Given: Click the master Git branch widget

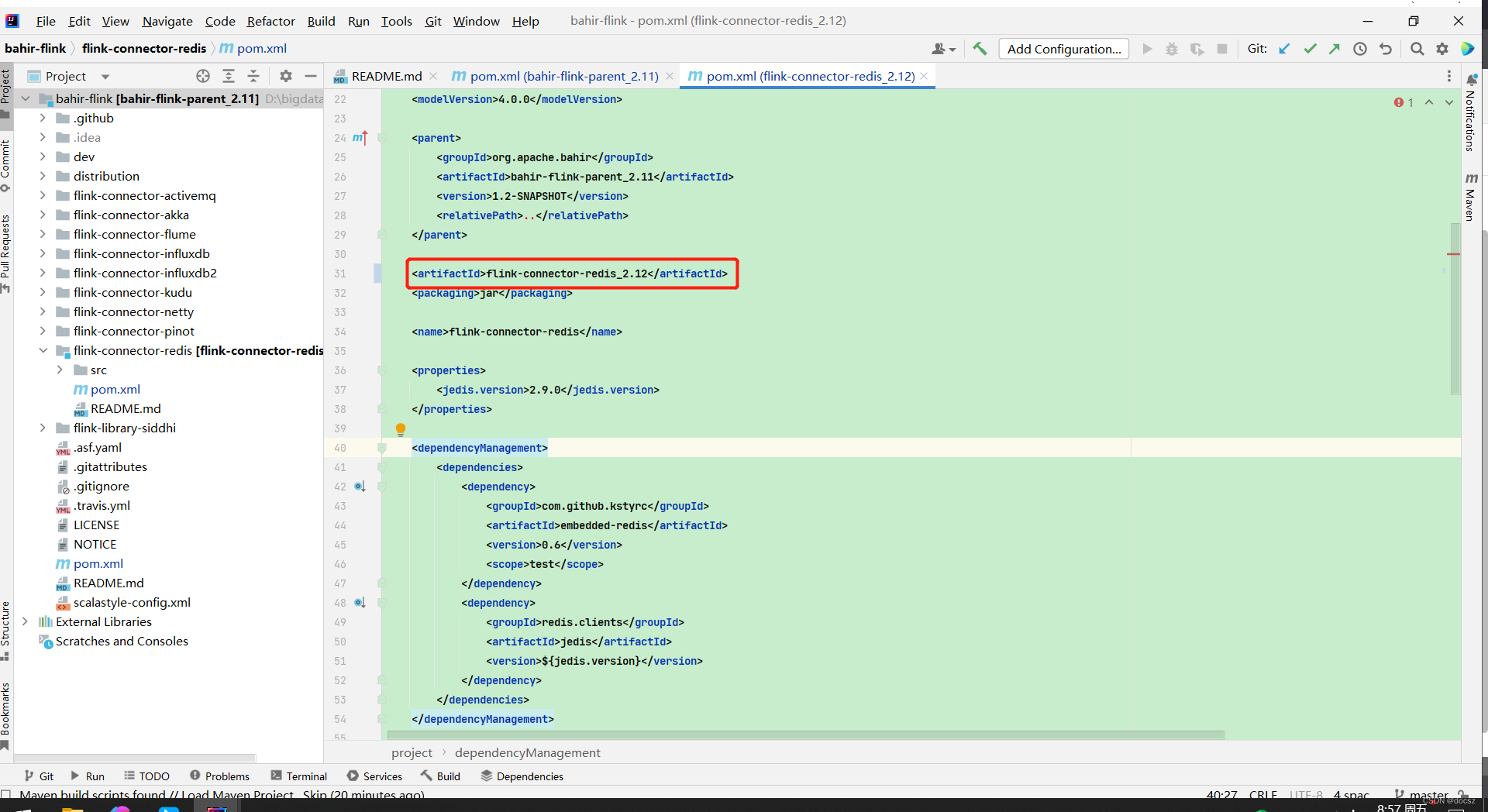Looking at the screenshot, I should pos(1421,795).
